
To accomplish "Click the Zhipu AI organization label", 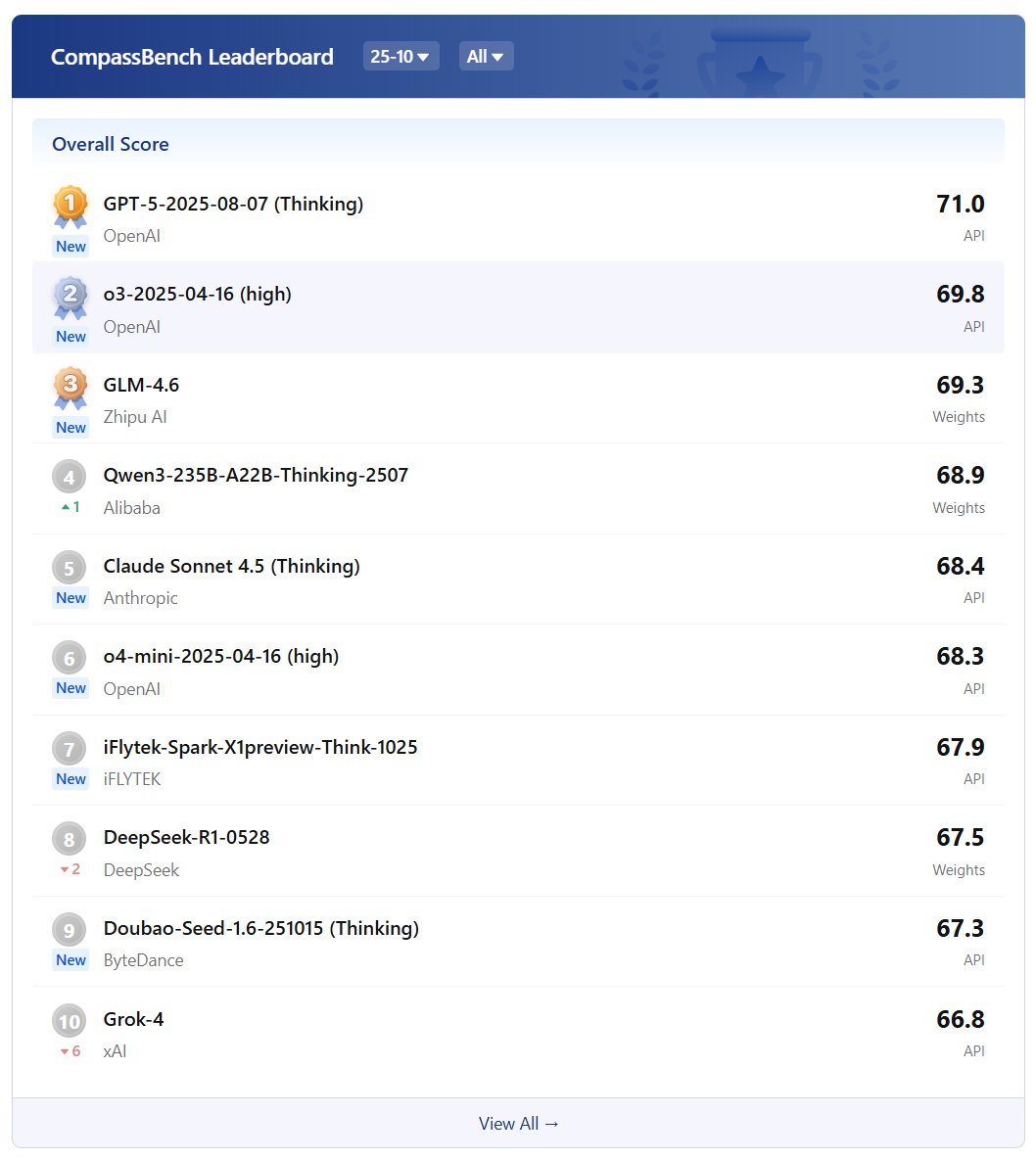I will tap(135, 418).
